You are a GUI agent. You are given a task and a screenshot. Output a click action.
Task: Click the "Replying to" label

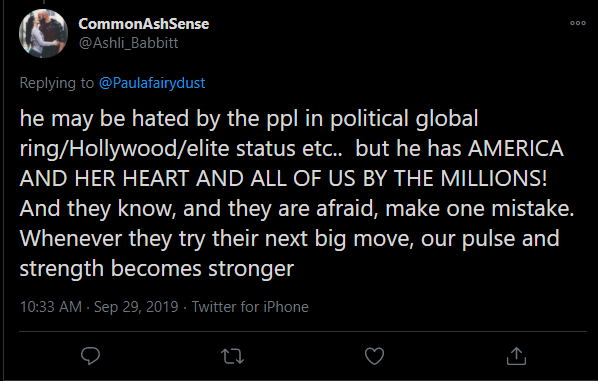(56, 83)
